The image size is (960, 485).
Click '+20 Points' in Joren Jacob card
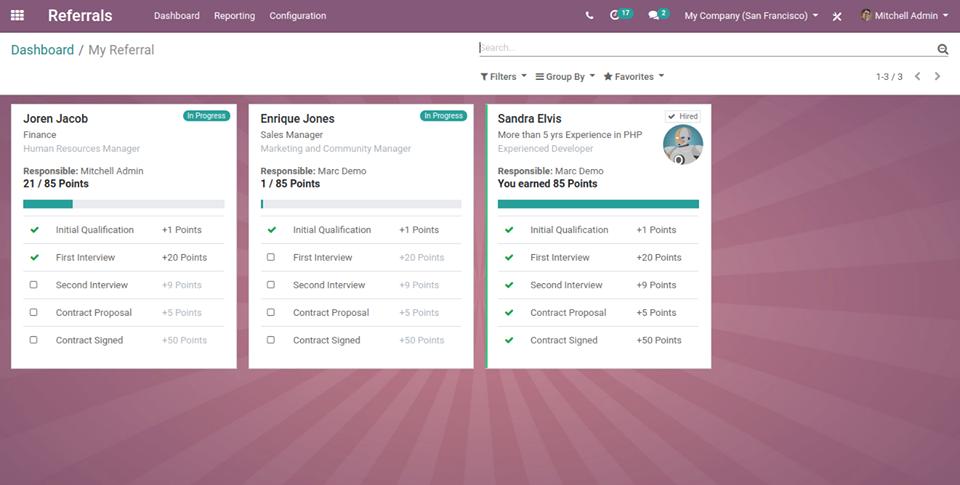(x=184, y=258)
